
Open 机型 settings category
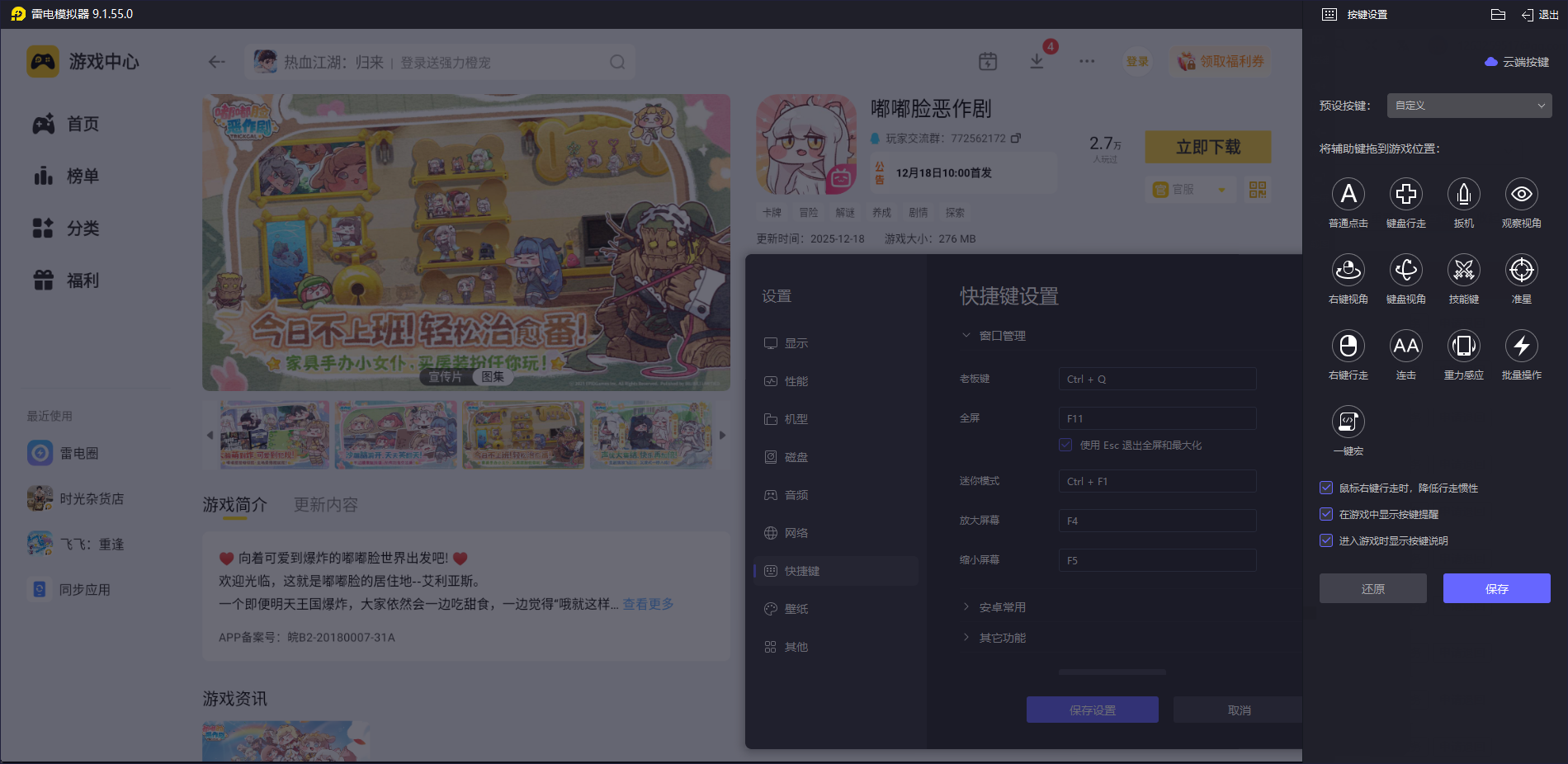coord(836,419)
